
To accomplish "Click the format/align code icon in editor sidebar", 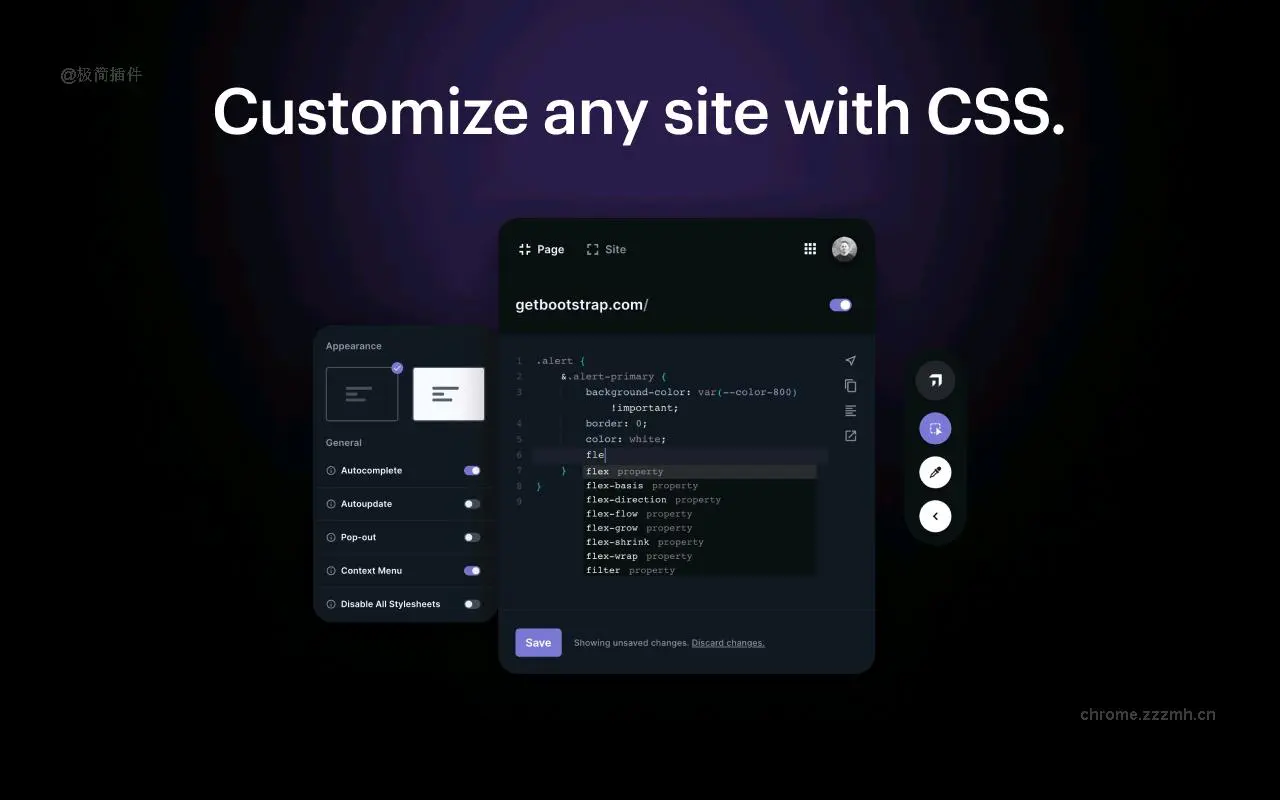I will pyautogui.click(x=850, y=410).
